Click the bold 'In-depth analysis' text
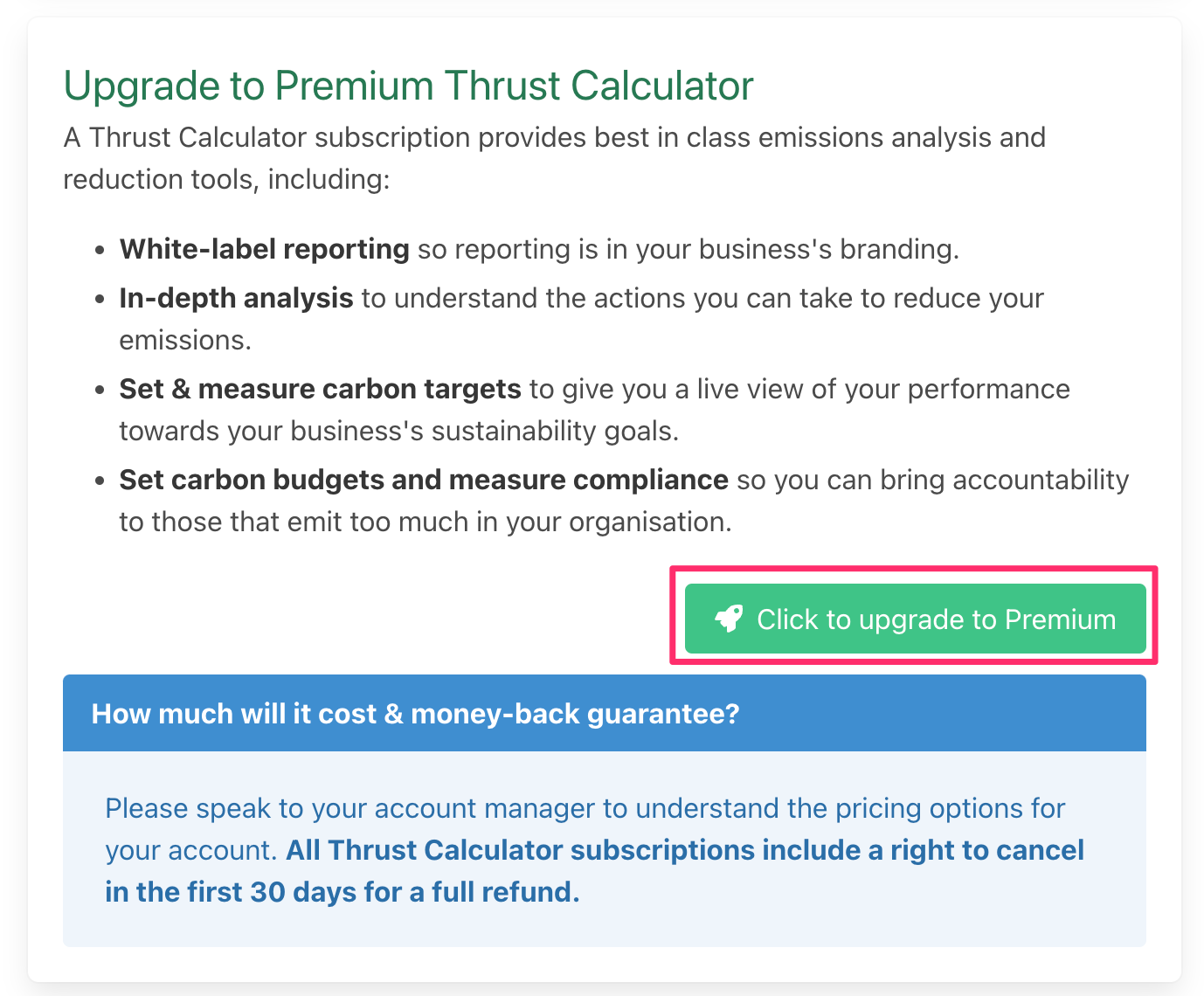Image resolution: width=1204 pixels, height=996 pixels. [x=236, y=298]
